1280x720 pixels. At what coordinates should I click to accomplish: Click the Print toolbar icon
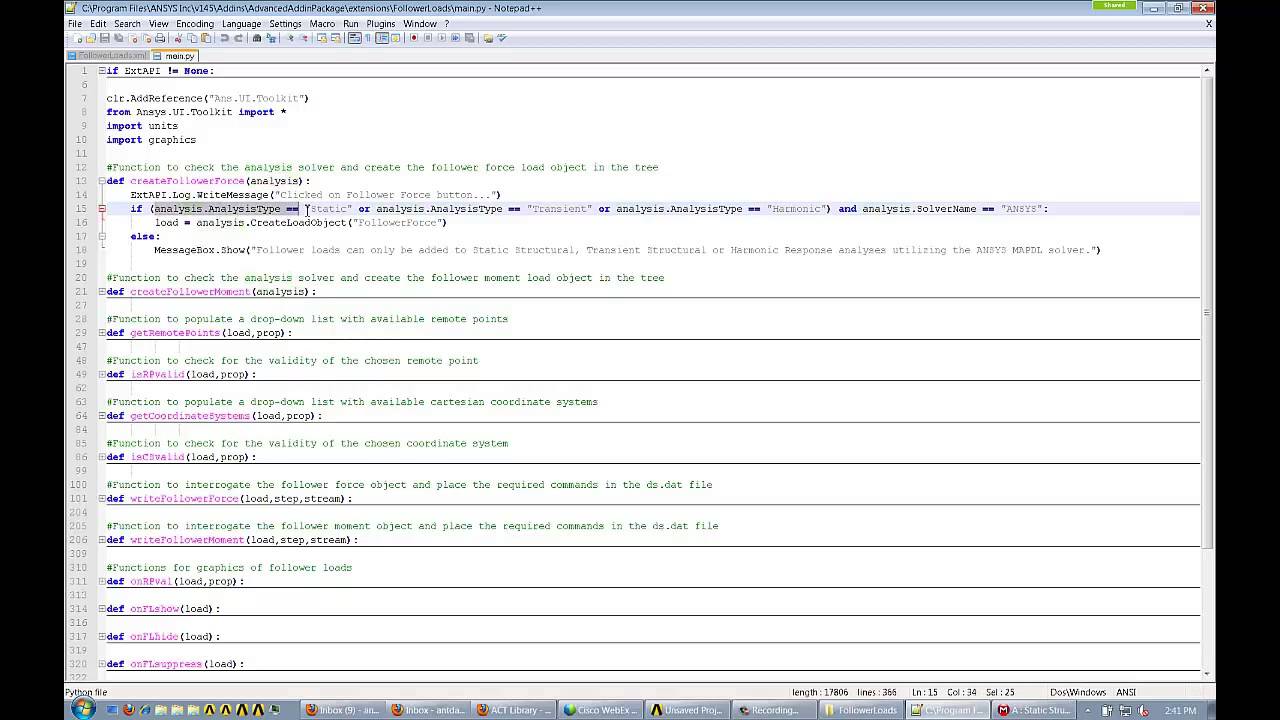pyautogui.click(x=159, y=38)
